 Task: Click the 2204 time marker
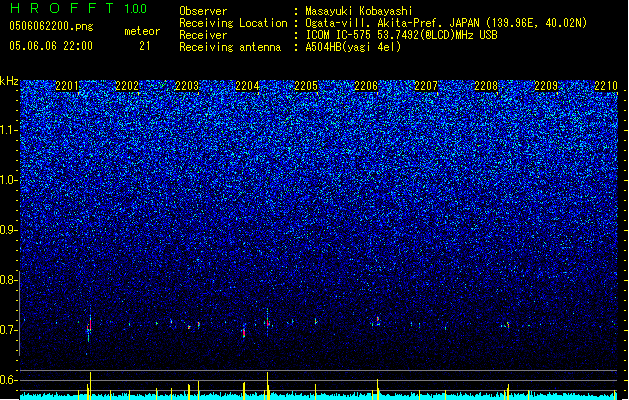(x=247, y=86)
